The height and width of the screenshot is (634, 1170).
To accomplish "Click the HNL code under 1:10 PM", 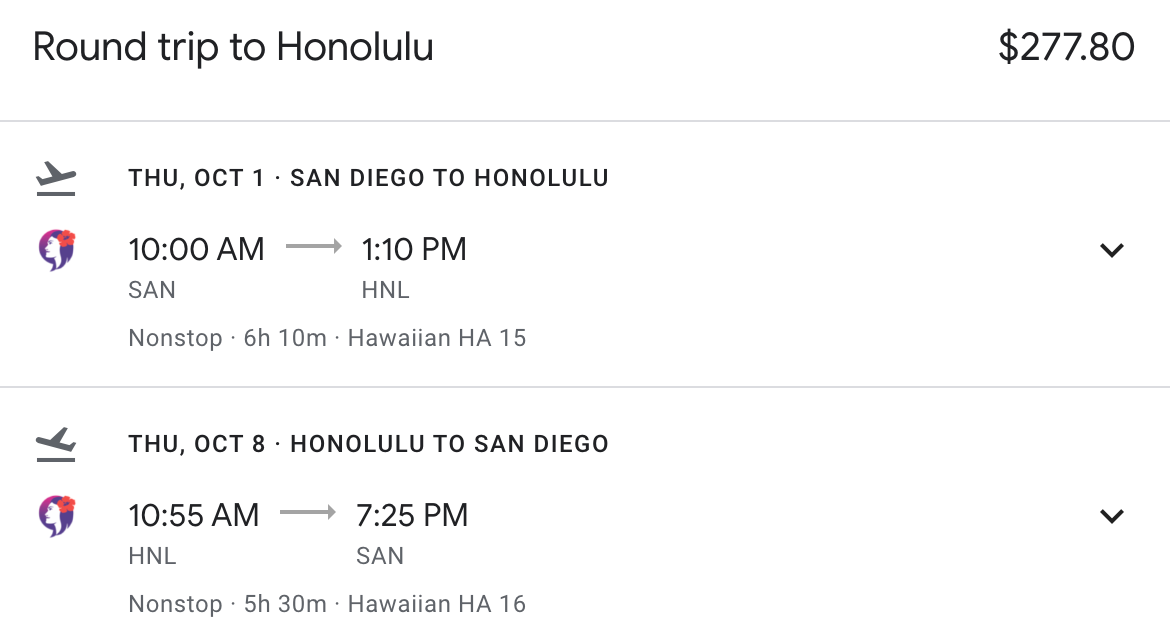I will (x=386, y=291).
